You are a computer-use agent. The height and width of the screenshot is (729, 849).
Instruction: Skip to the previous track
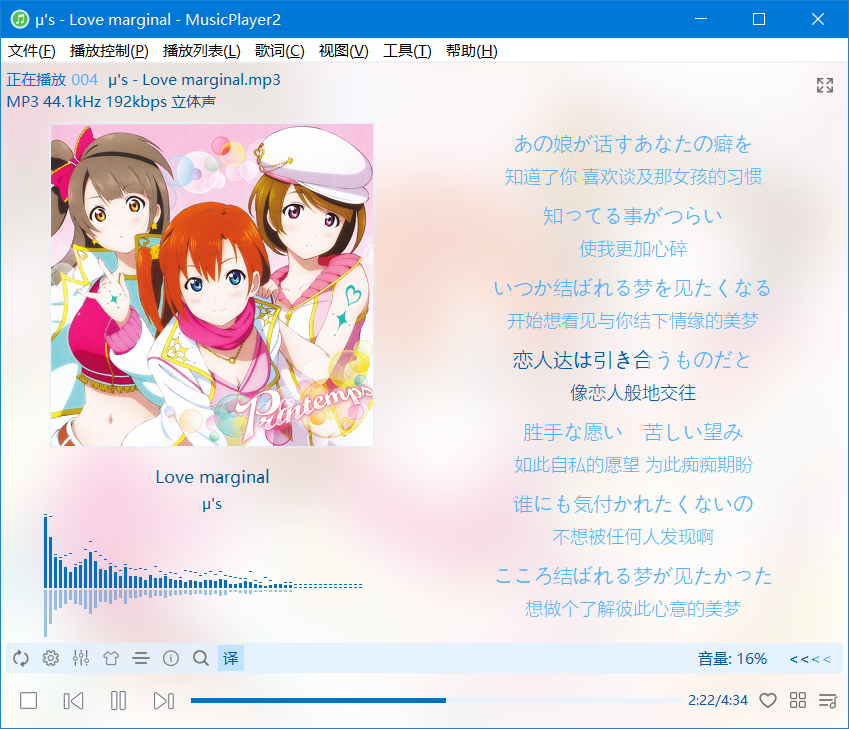tap(73, 700)
